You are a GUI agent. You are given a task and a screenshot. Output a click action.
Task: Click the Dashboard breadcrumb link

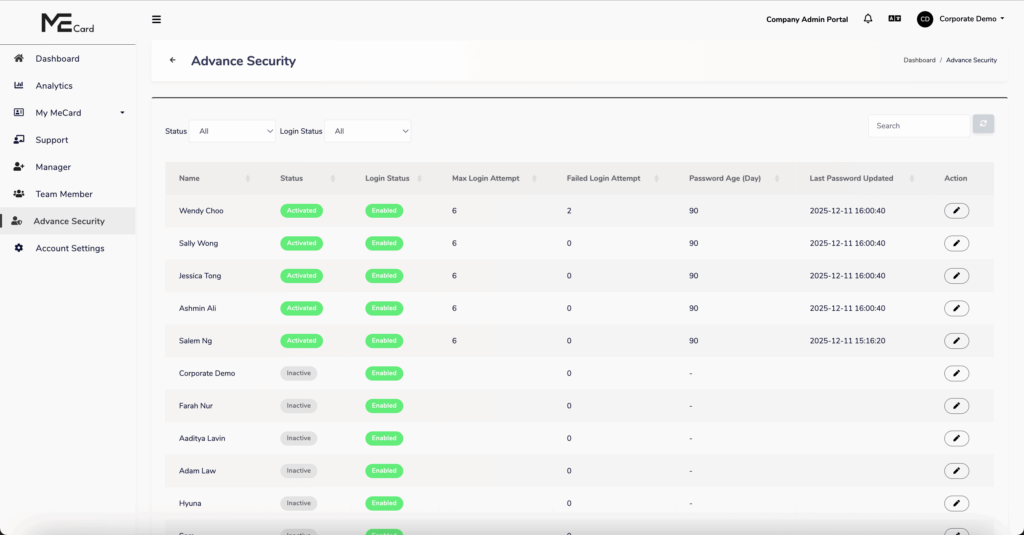click(919, 61)
